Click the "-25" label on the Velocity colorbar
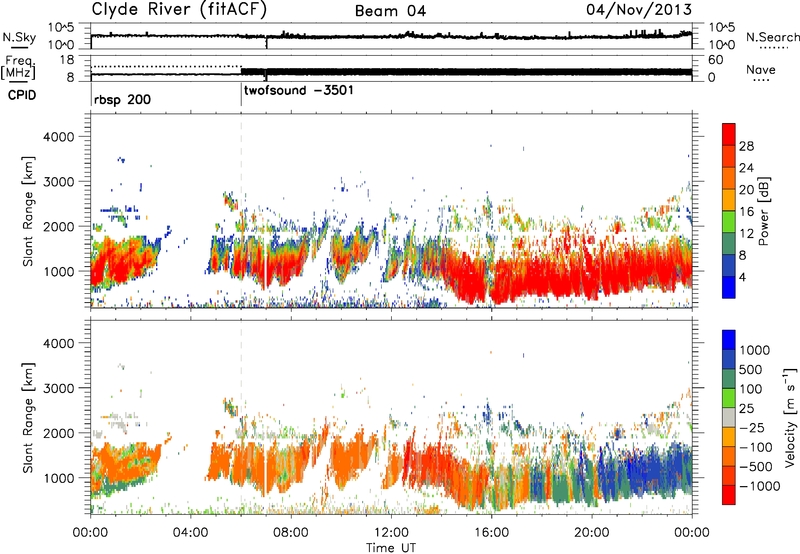Screen dimensions: 800x554 752,428
